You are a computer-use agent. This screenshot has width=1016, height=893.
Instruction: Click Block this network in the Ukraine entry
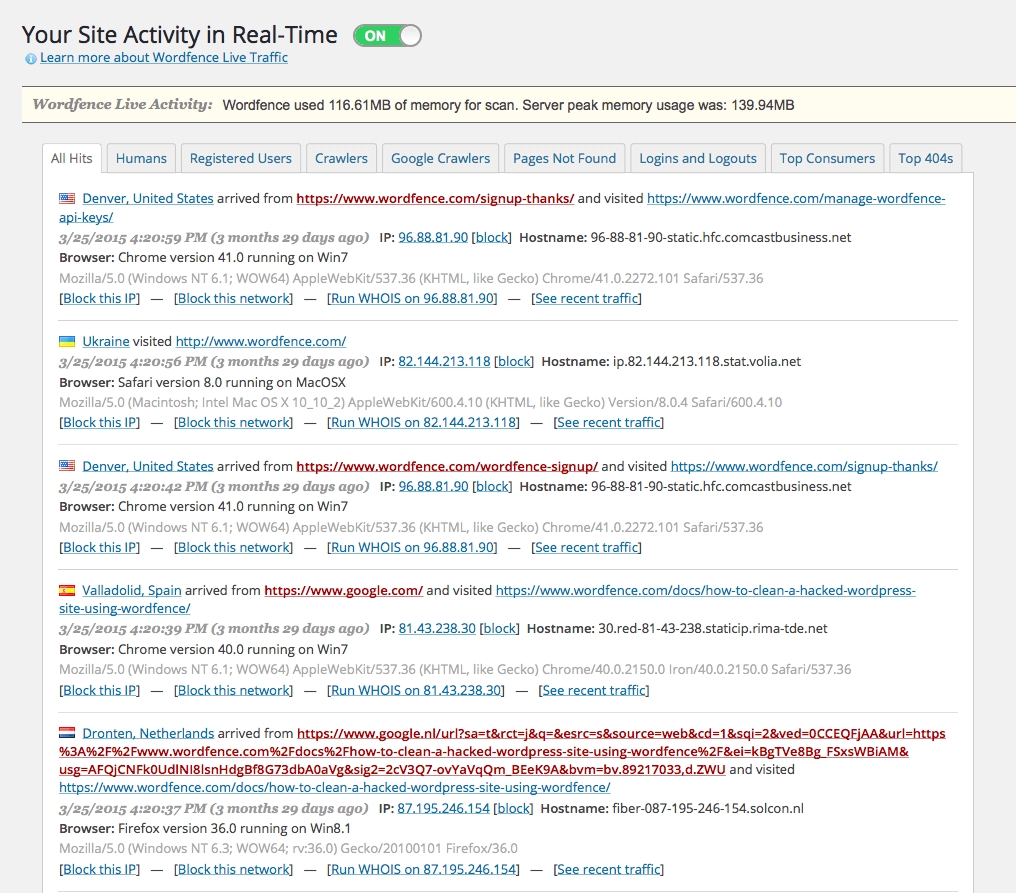pos(234,423)
